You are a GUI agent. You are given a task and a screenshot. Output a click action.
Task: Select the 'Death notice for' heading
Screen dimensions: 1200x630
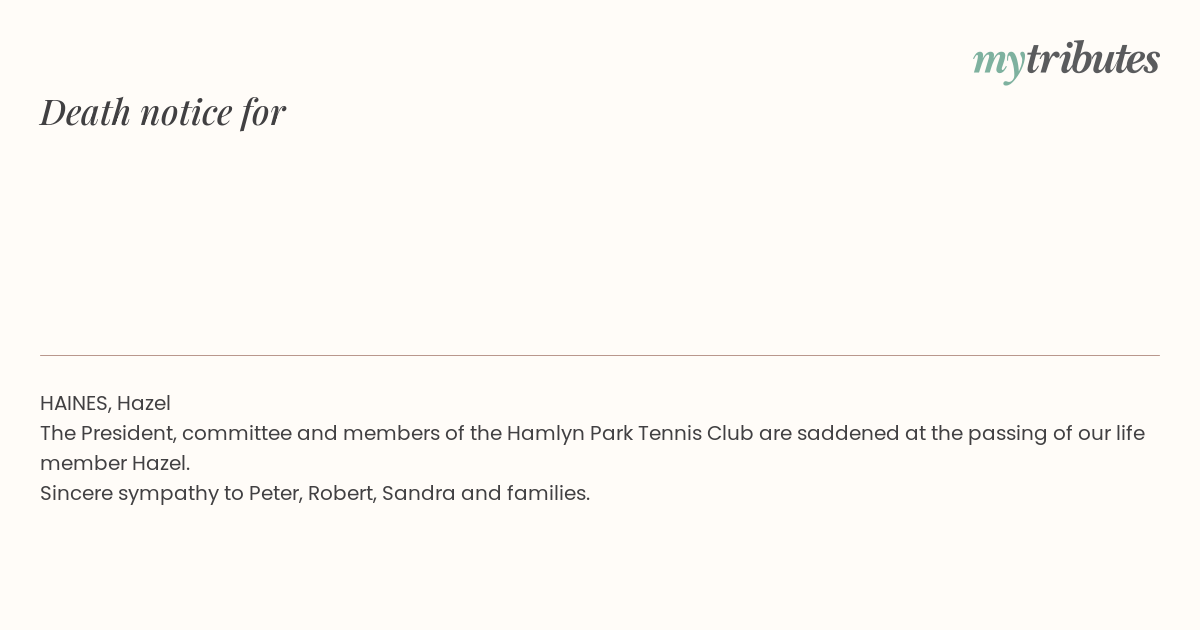tap(163, 111)
